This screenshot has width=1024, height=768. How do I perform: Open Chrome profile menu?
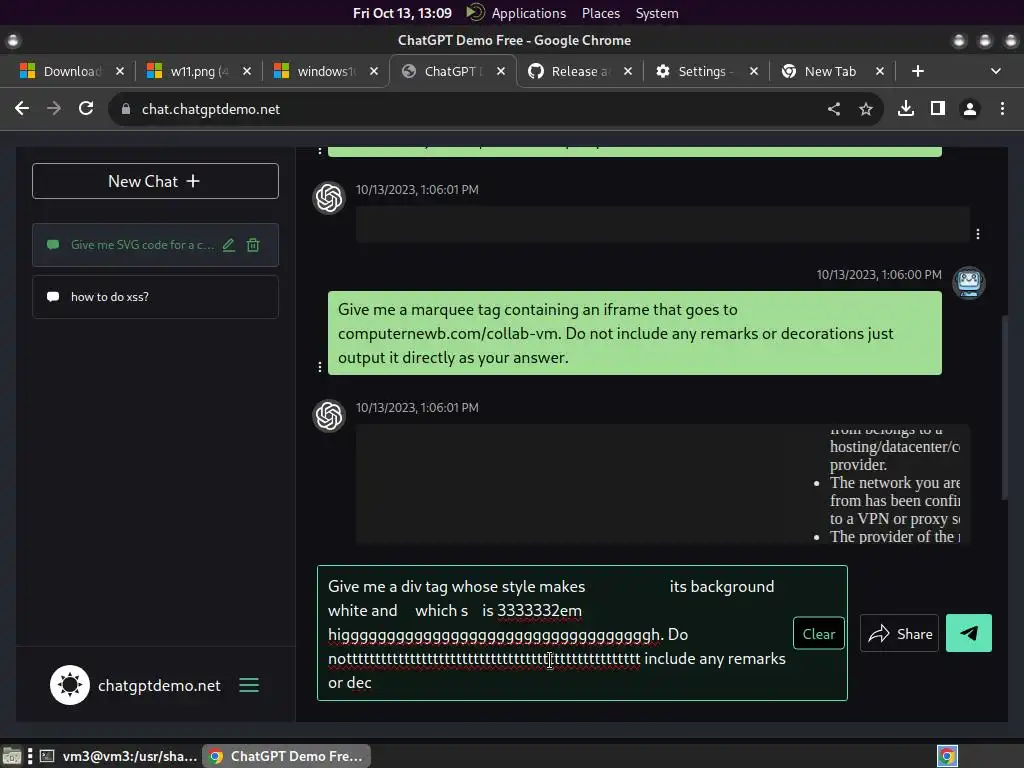970,108
